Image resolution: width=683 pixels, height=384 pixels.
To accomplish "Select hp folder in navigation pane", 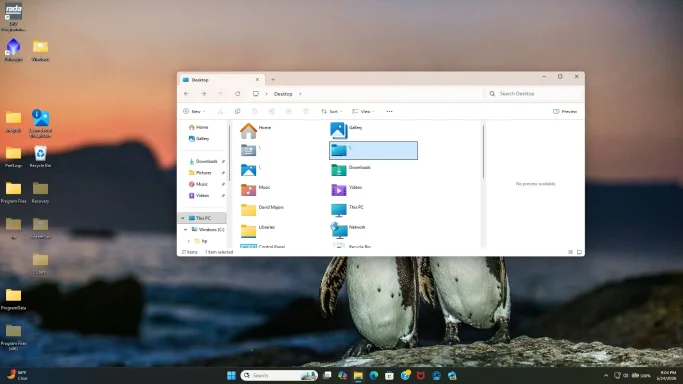I will pos(201,241).
